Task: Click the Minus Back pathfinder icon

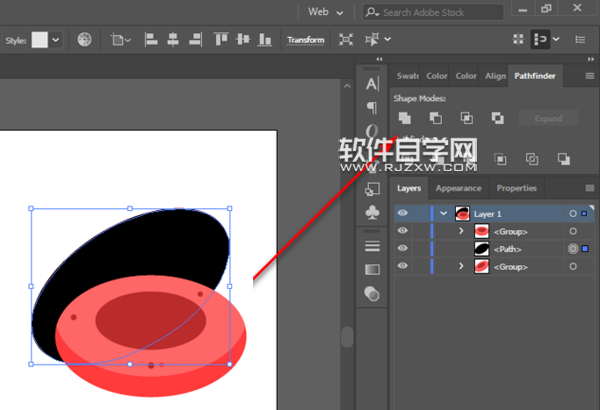Action: [564, 159]
